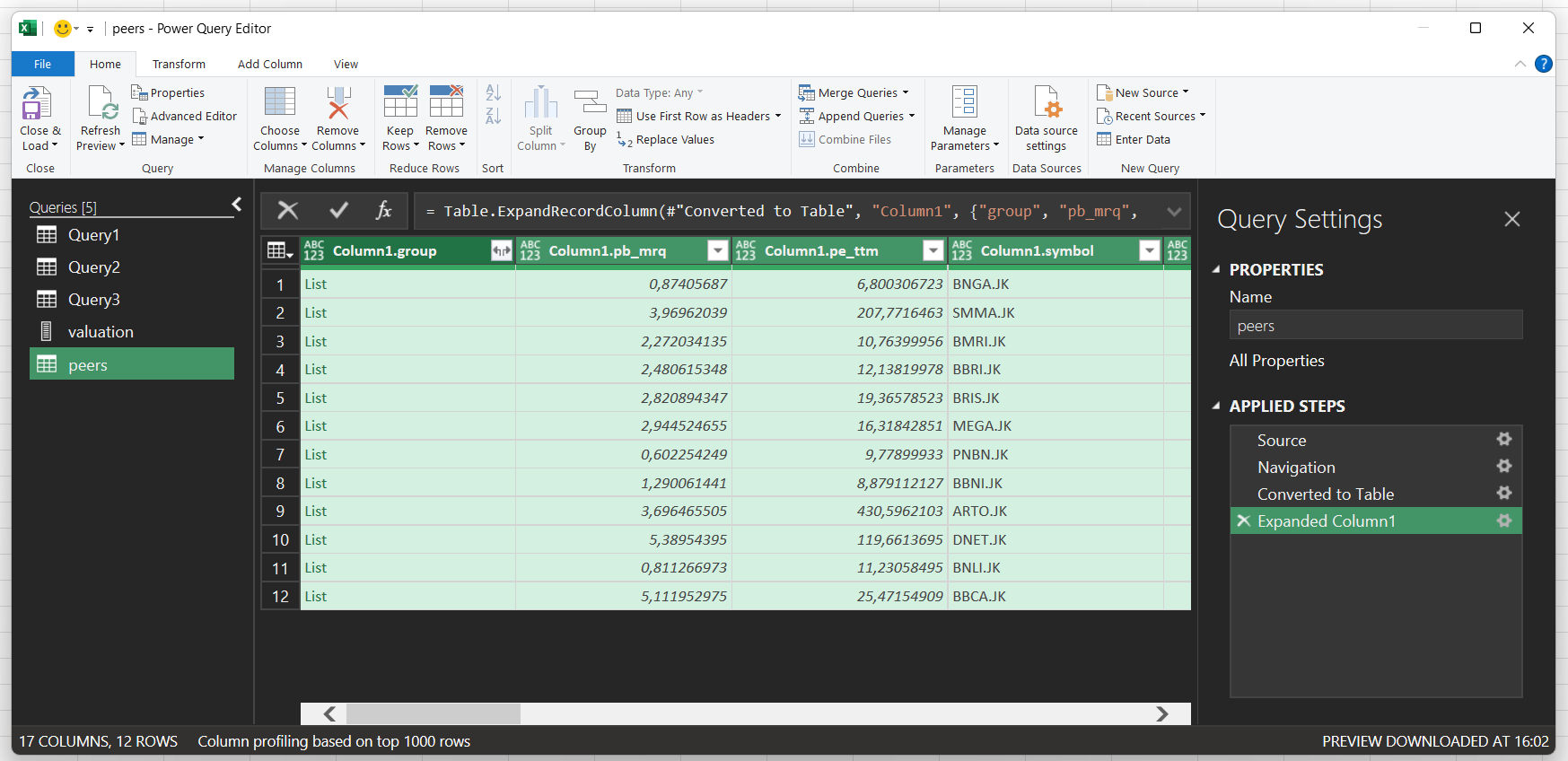The image size is (1568, 761).
Task: Open the Add Column tab
Action: click(269, 65)
